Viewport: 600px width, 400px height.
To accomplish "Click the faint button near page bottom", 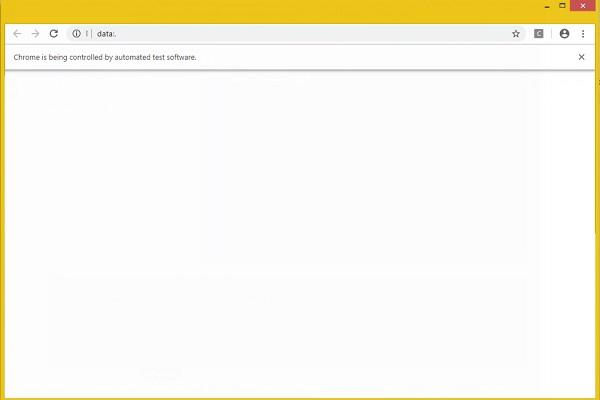I will (160, 373).
